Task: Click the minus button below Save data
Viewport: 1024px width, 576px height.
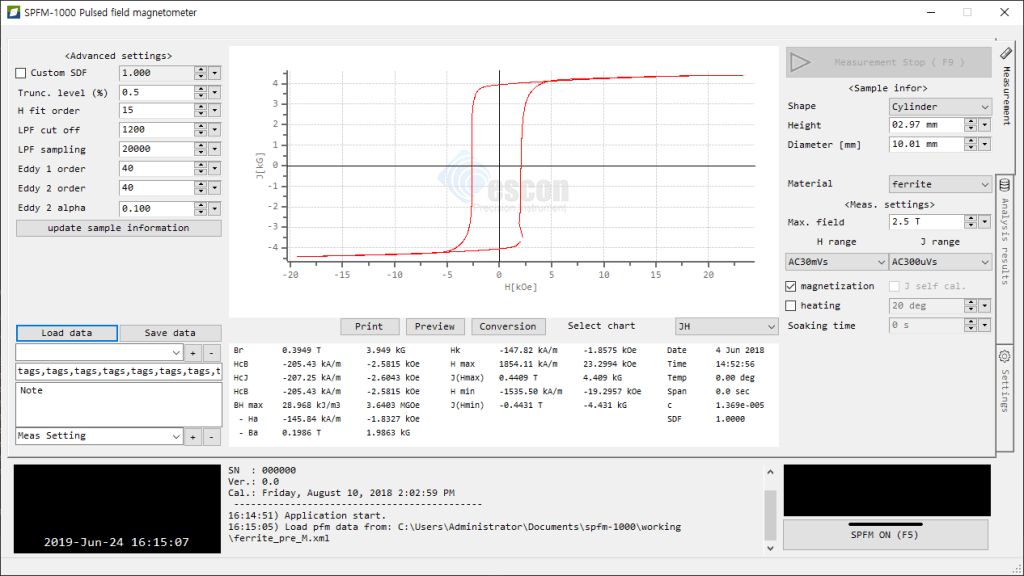Action: (x=211, y=353)
